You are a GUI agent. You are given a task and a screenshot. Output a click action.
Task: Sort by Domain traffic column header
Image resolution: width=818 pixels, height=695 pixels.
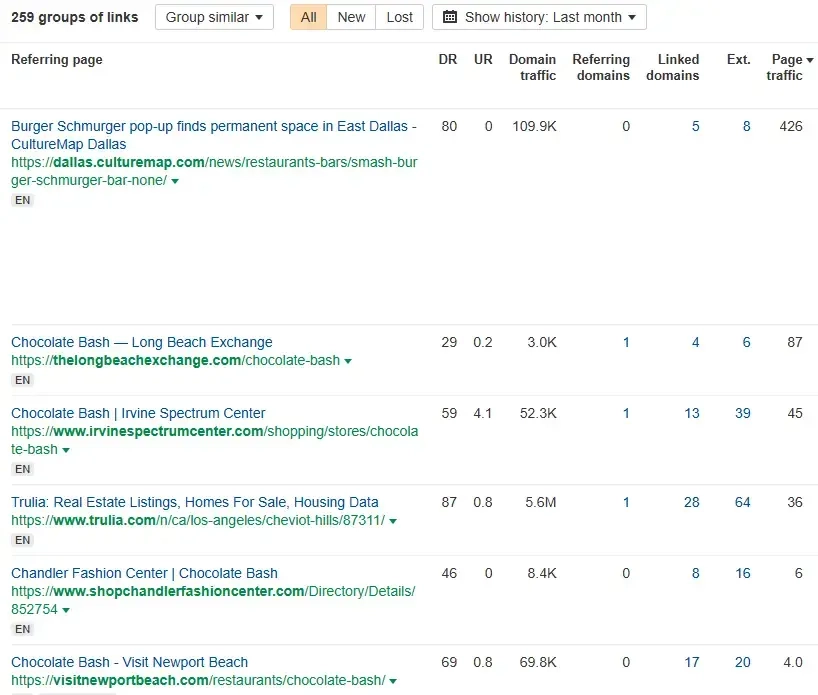532,67
